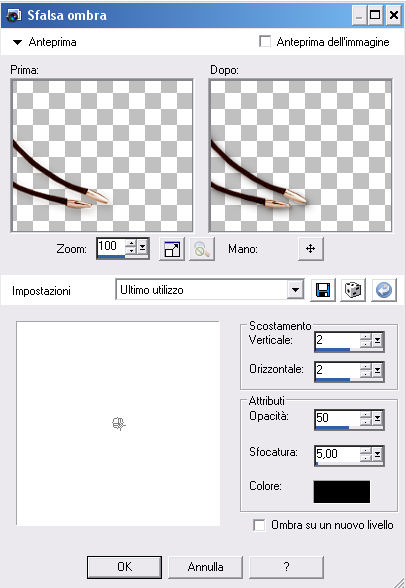
Task: Click the magnifier zoom icon beside Zoom field
Action: tap(202, 249)
